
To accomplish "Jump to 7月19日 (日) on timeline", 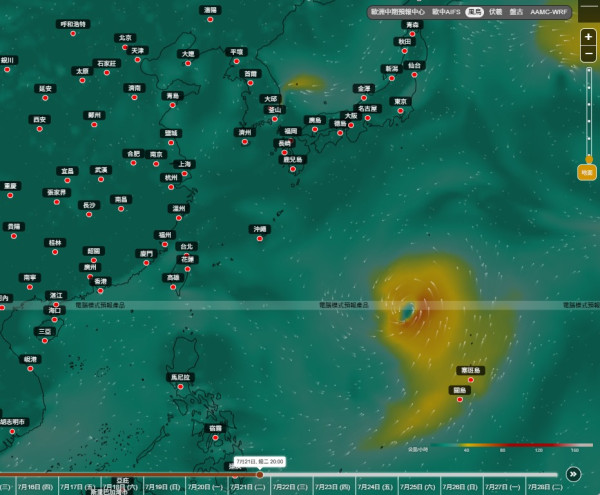I will pos(163,487).
